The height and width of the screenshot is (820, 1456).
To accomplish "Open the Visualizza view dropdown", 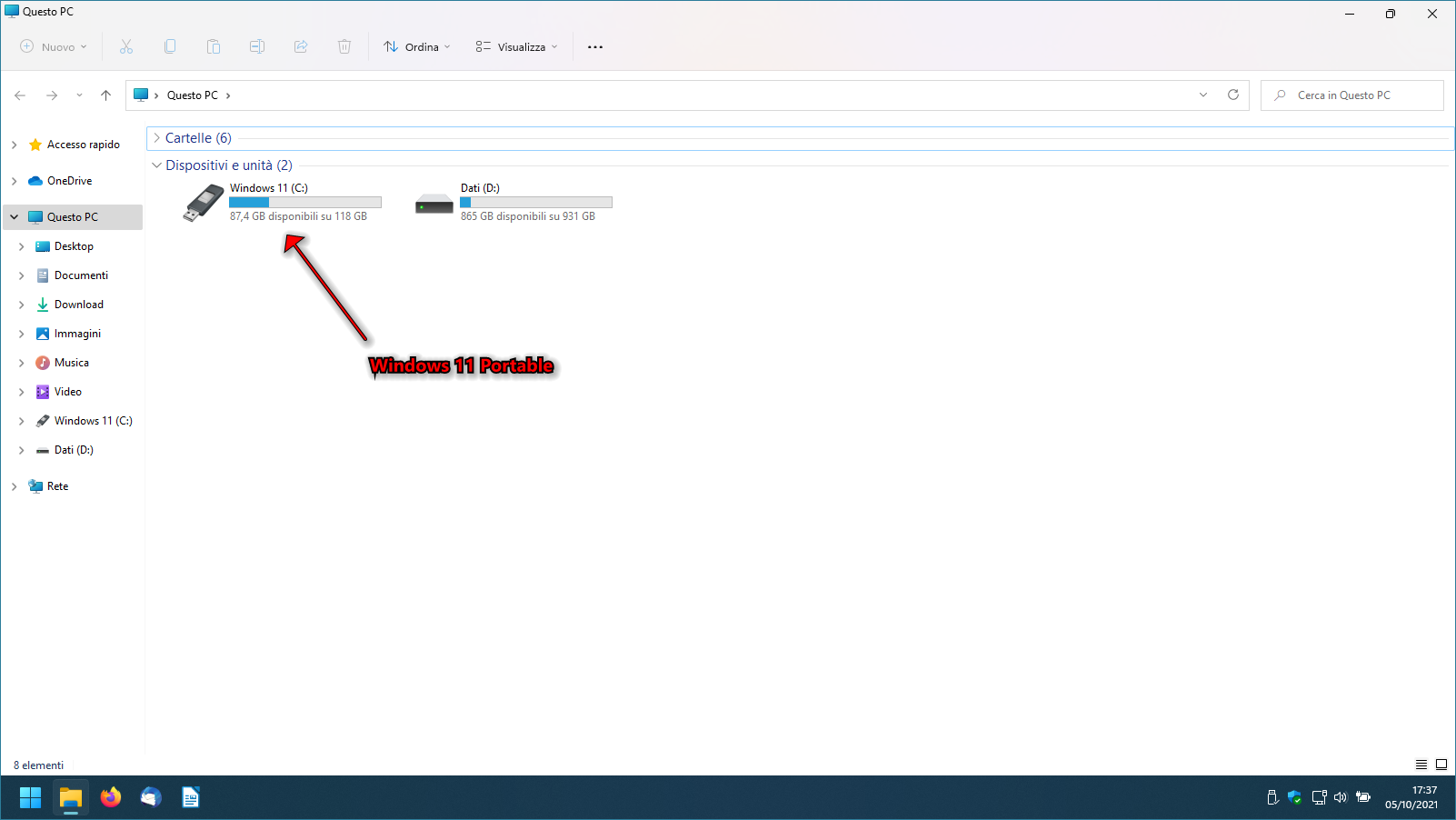I will pyautogui.click(x=517, y=46).
